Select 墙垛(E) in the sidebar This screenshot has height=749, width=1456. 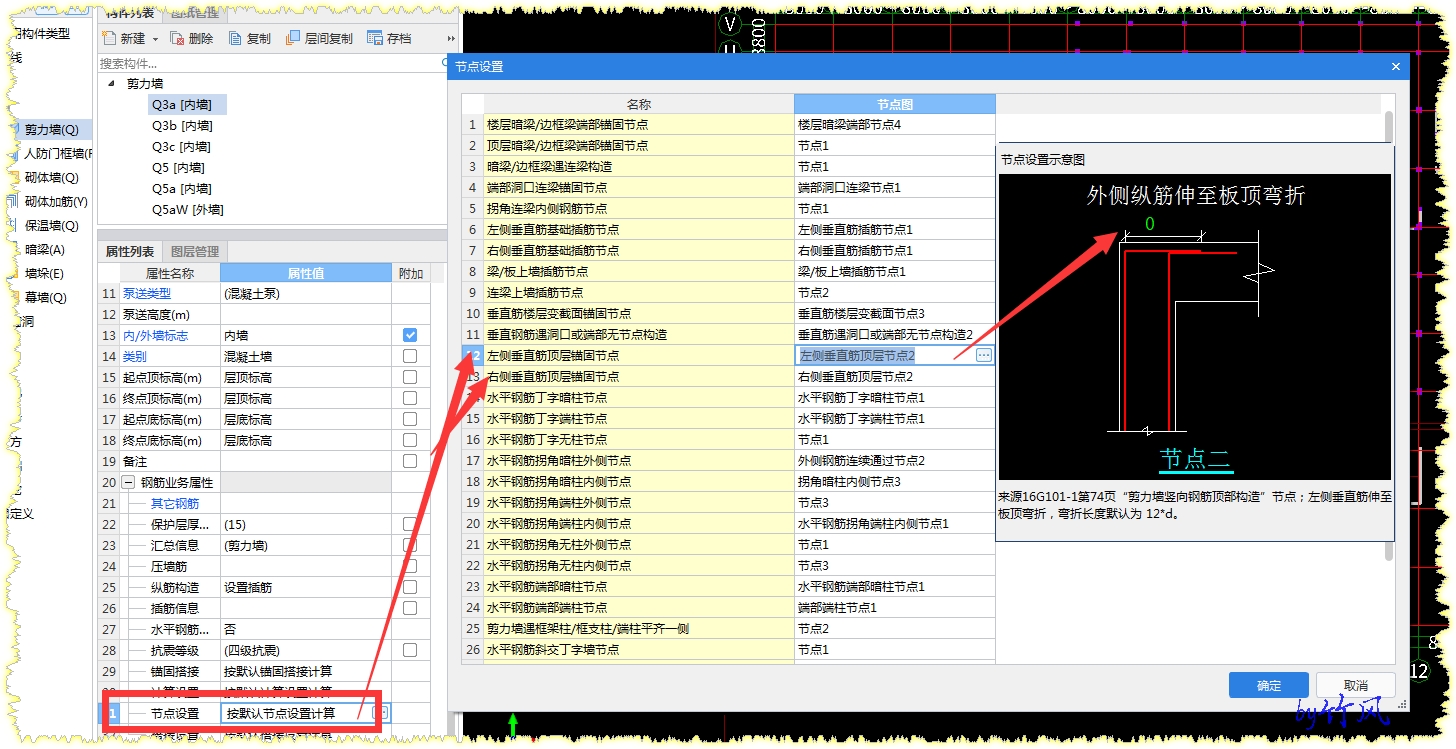(45, 274)
